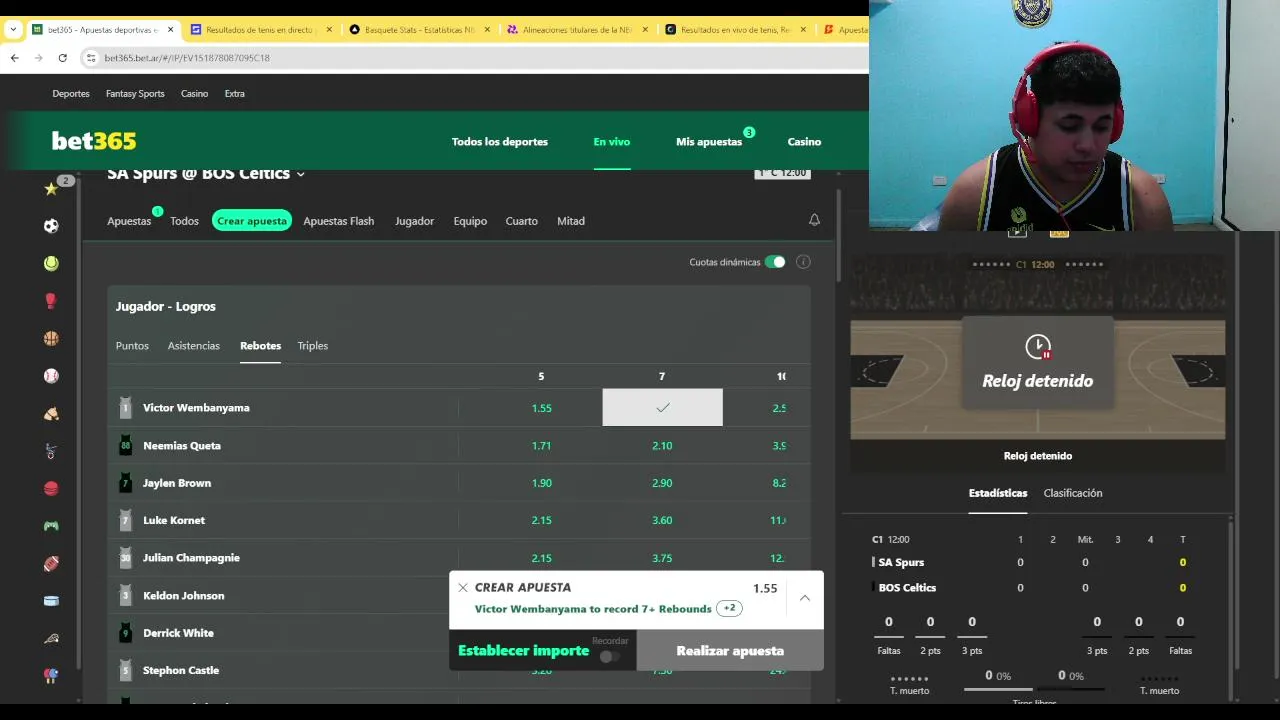Image resolution: width=1280 pixels, height=720 pixels.
Task: Close Resultados de tenis browser tab
Action: tap(329, 30)
